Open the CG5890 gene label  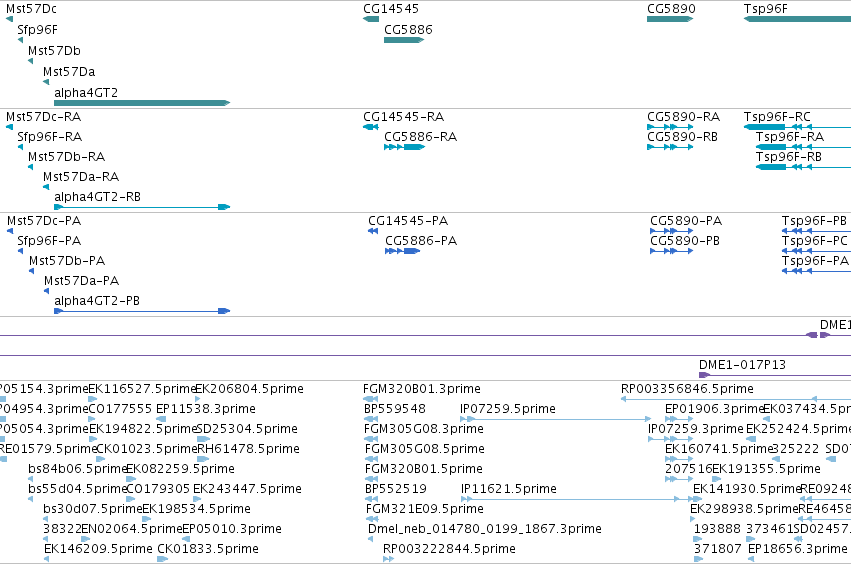[671, 9]
